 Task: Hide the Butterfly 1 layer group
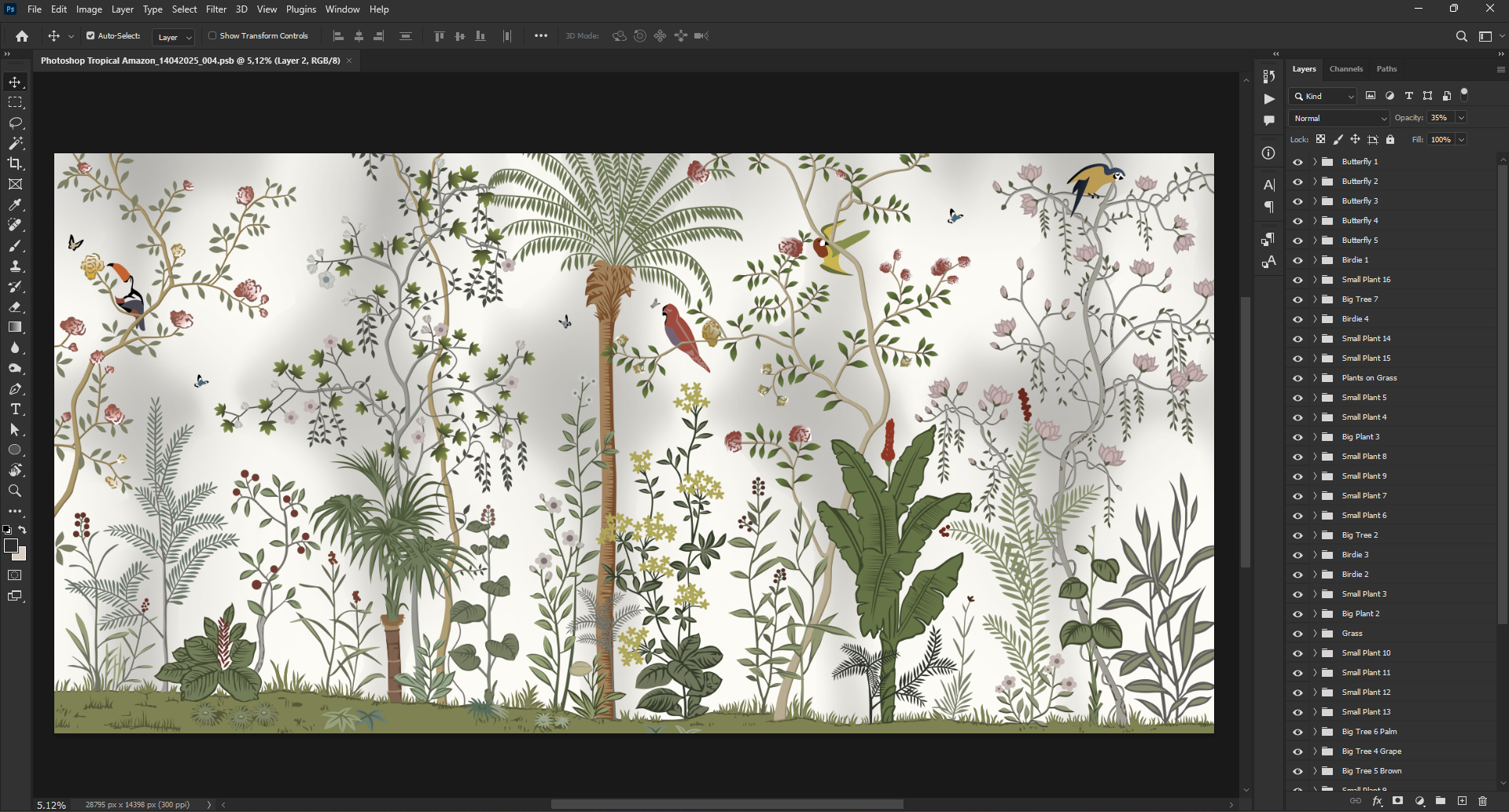tap(1297, 162)
